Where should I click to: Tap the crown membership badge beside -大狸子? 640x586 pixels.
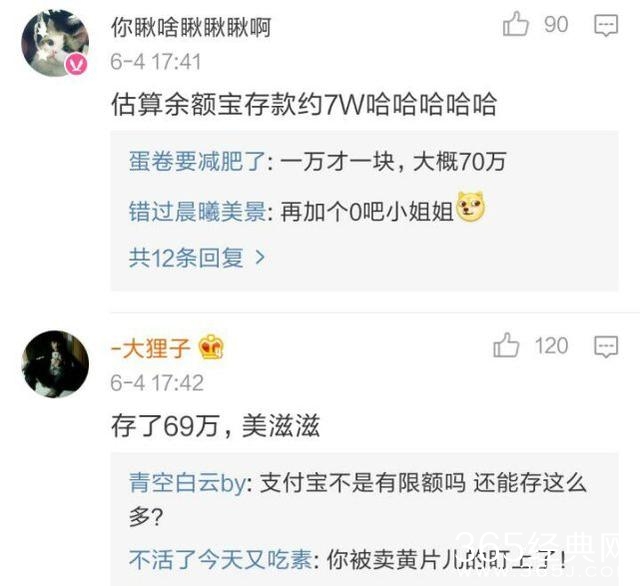click(x=211, y=347)
